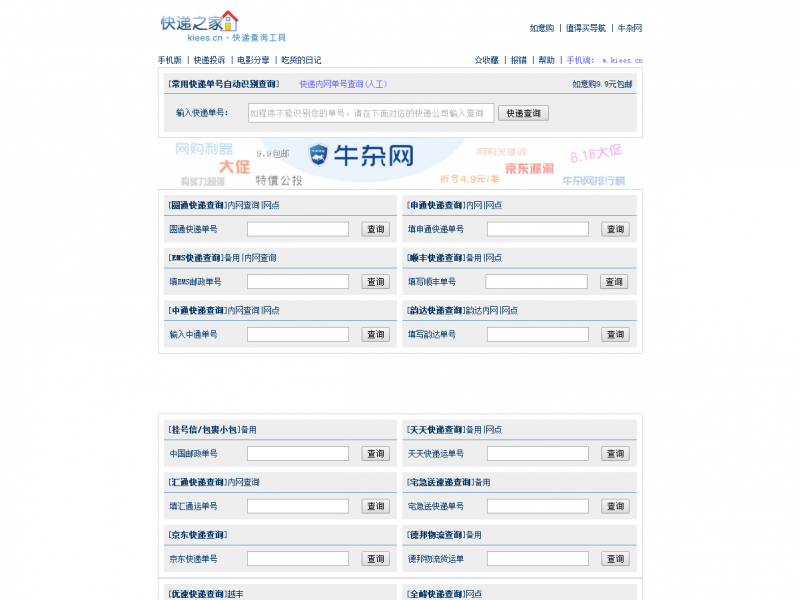Click 查询 for 宅急送快递单号

pyautogui.click(x=615, y=506)
